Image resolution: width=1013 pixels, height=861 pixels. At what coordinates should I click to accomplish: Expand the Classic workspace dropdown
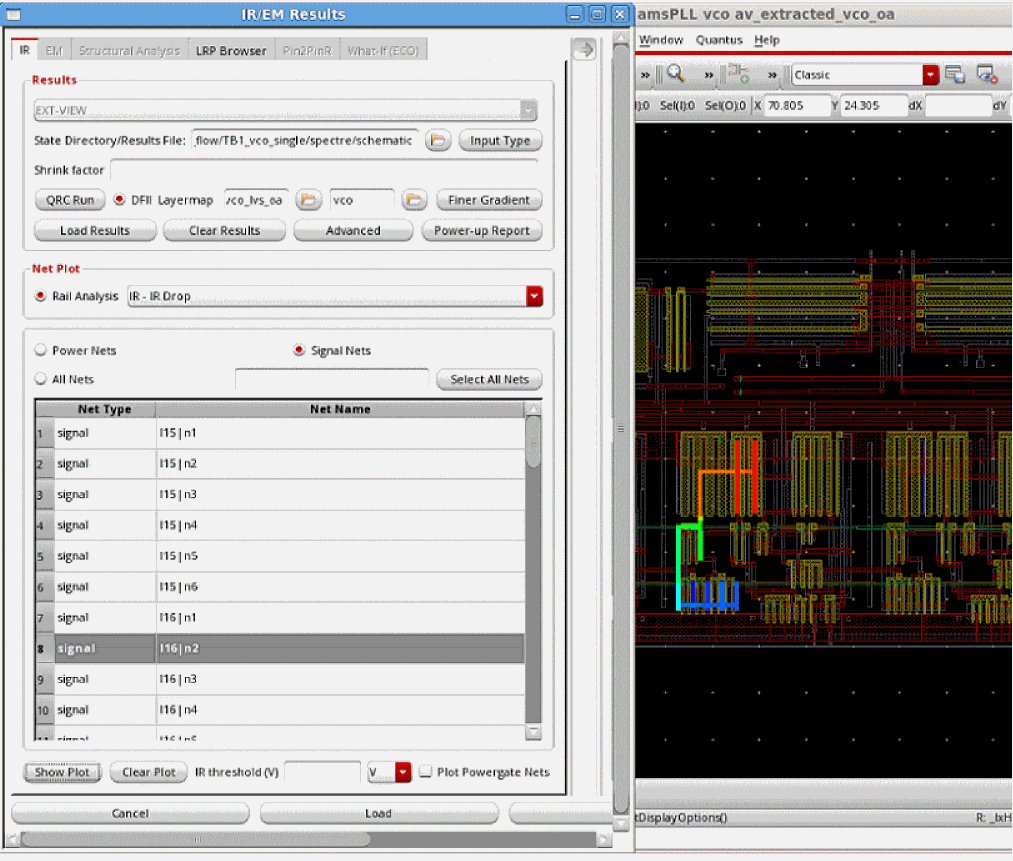click(x=931, y=75)
